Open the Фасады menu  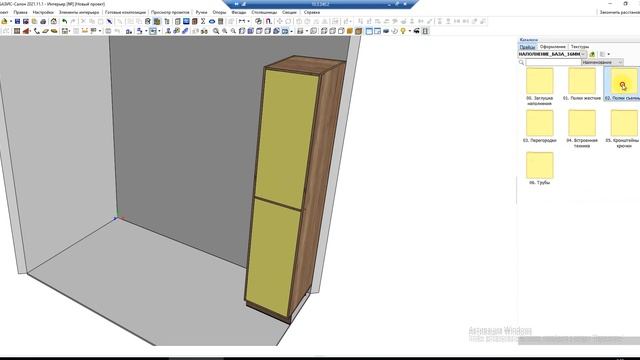tap(239, 12)
